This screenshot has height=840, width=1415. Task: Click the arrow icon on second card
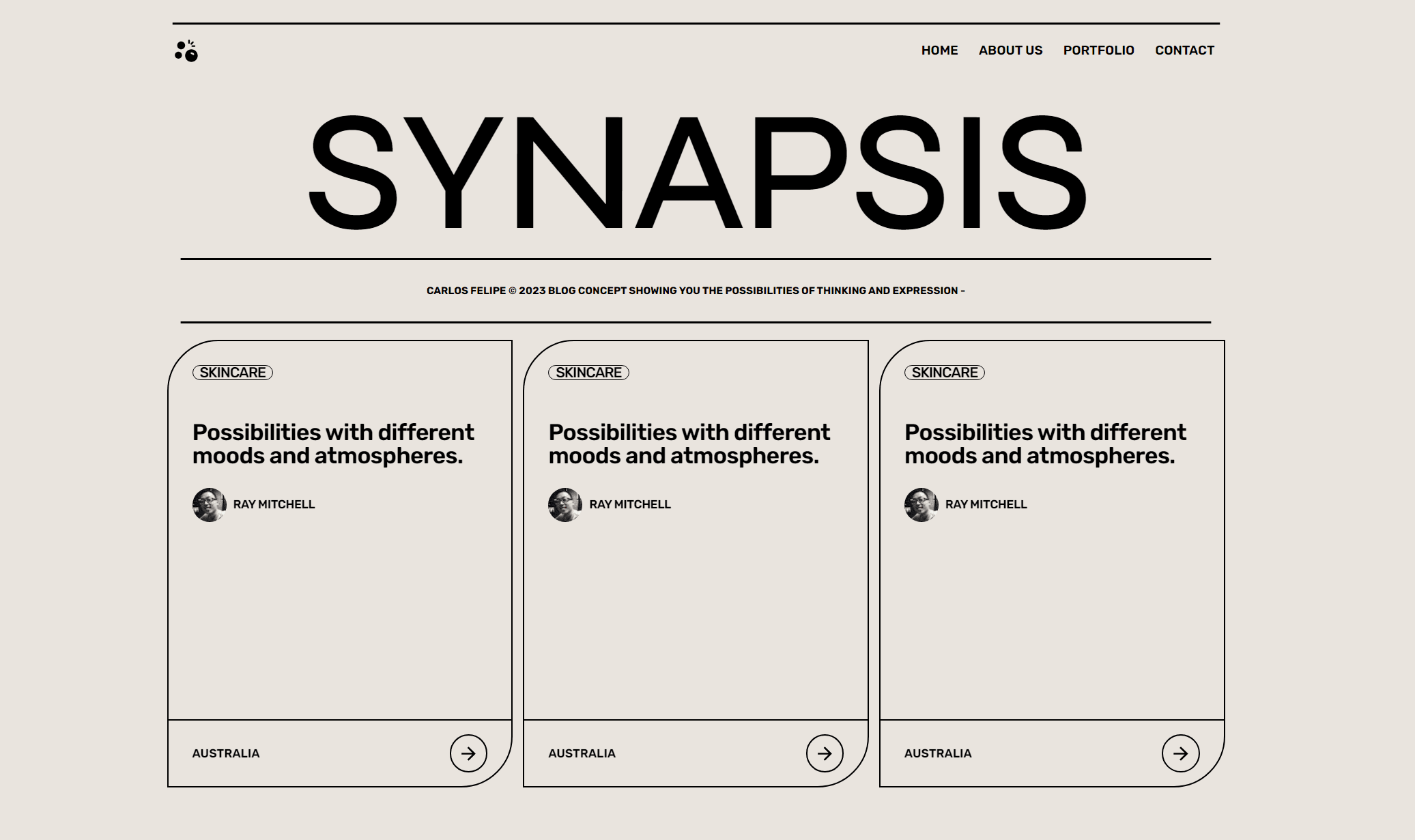(x=824, y=753)
